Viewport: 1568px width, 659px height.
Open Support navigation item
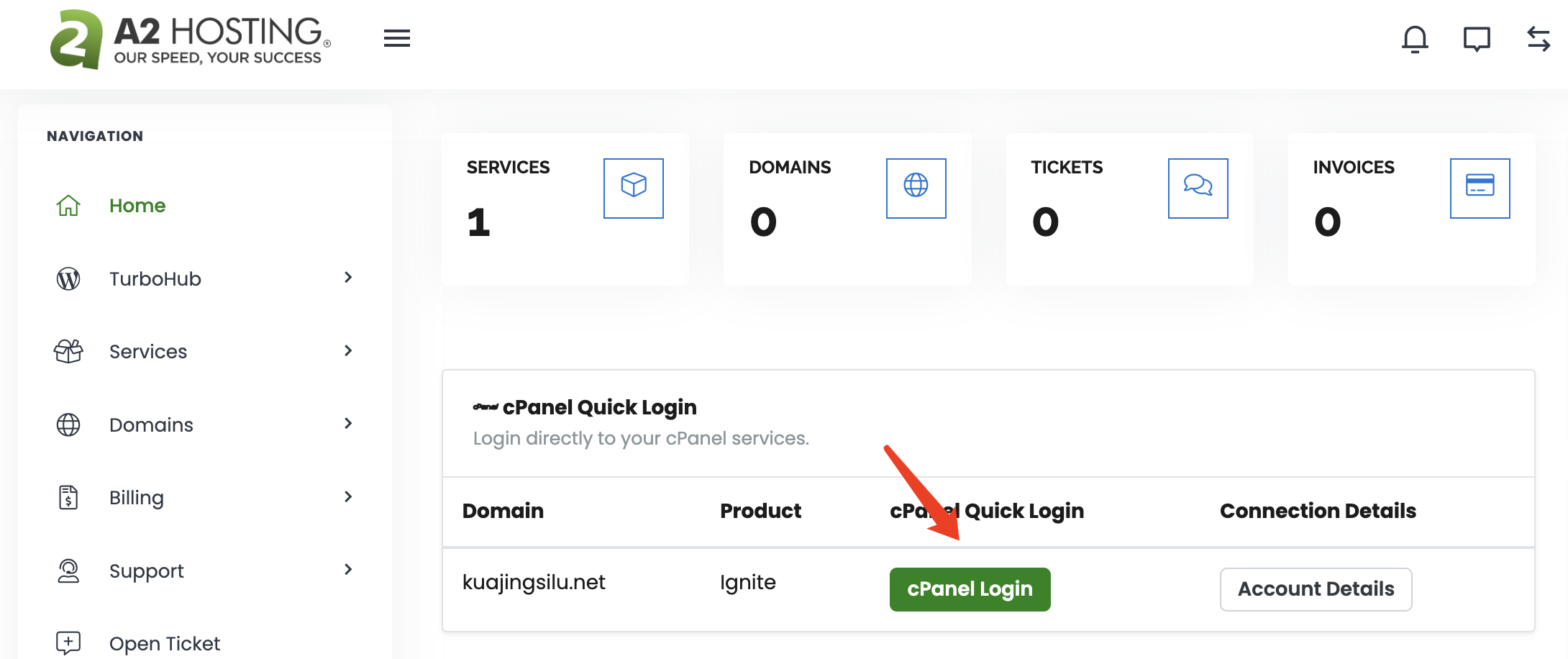coord(147,571)
